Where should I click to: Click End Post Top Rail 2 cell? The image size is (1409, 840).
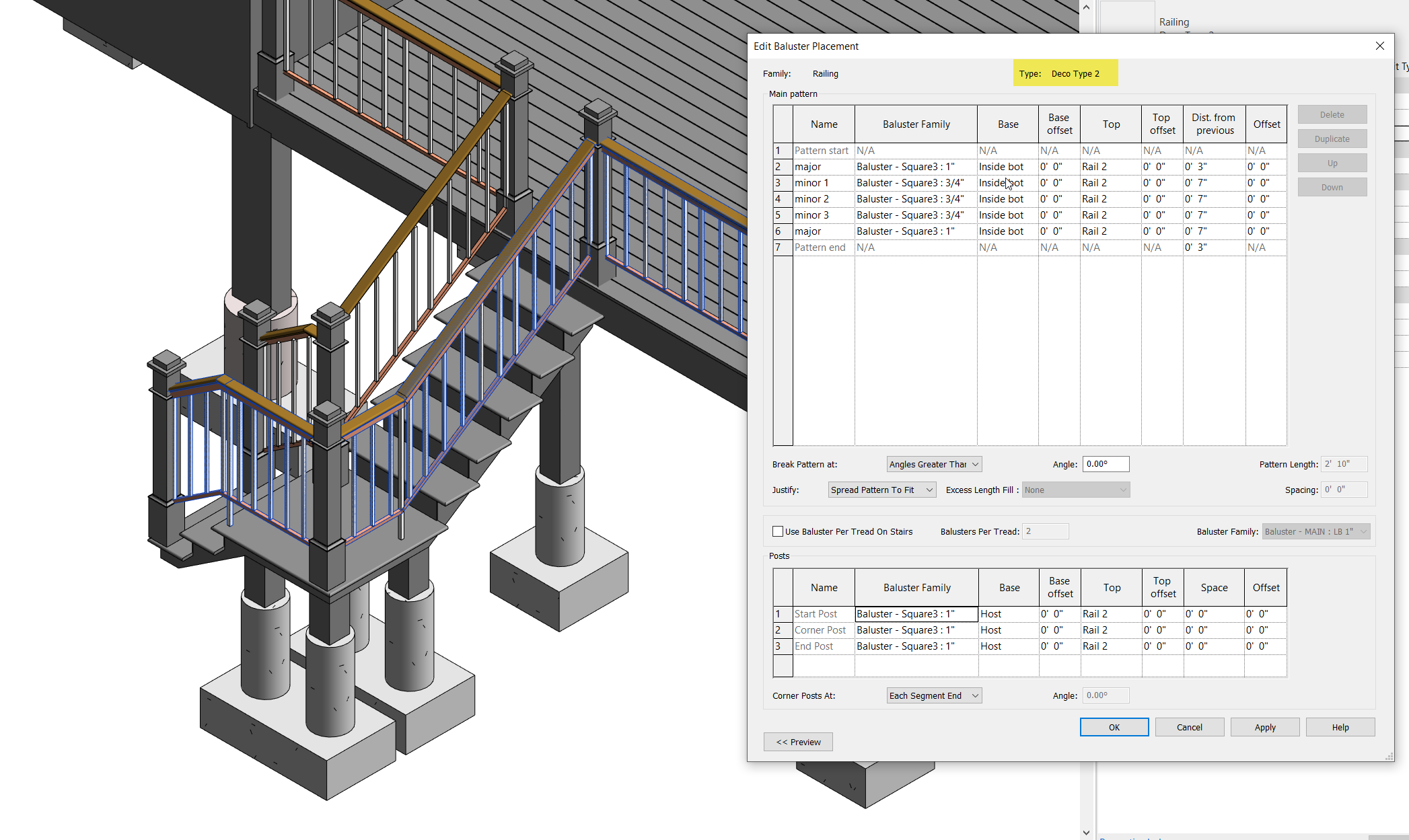coord(1110,646)
